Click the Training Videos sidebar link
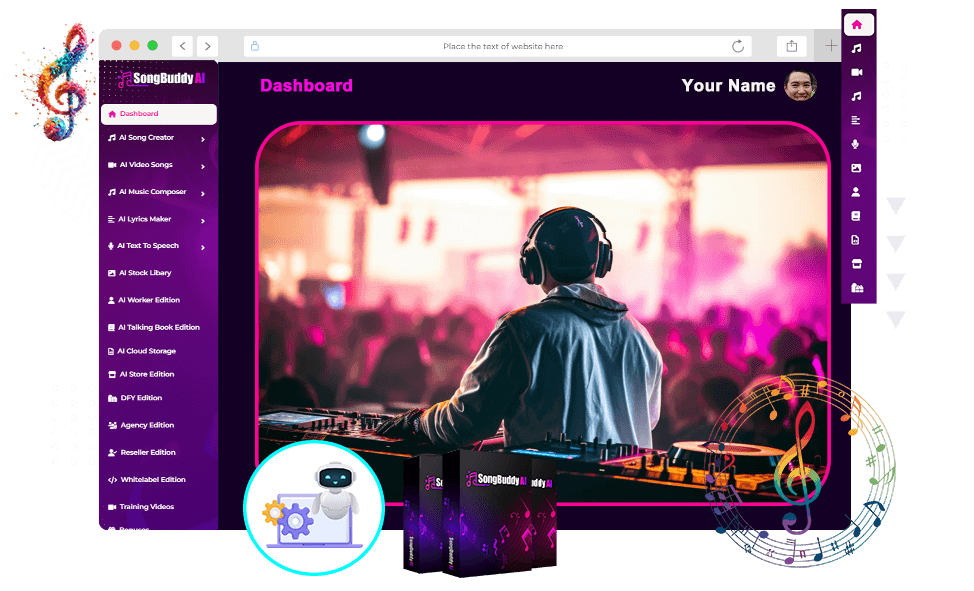 [147, 507]
